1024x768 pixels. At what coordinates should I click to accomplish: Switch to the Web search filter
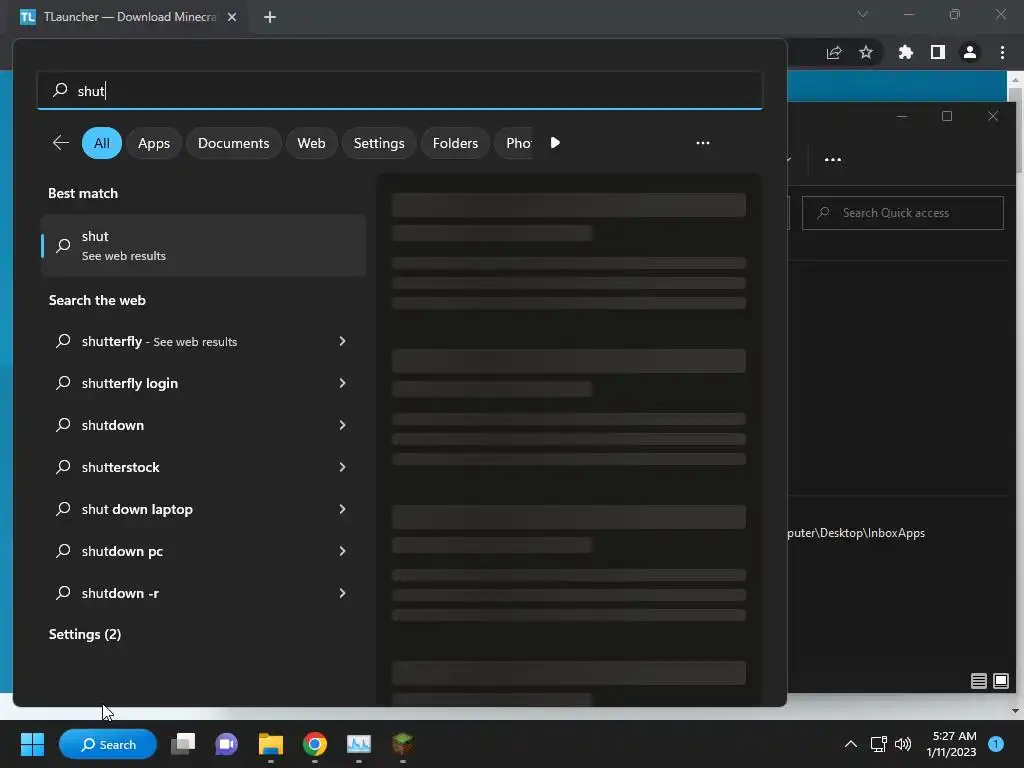tap(312, 143)
